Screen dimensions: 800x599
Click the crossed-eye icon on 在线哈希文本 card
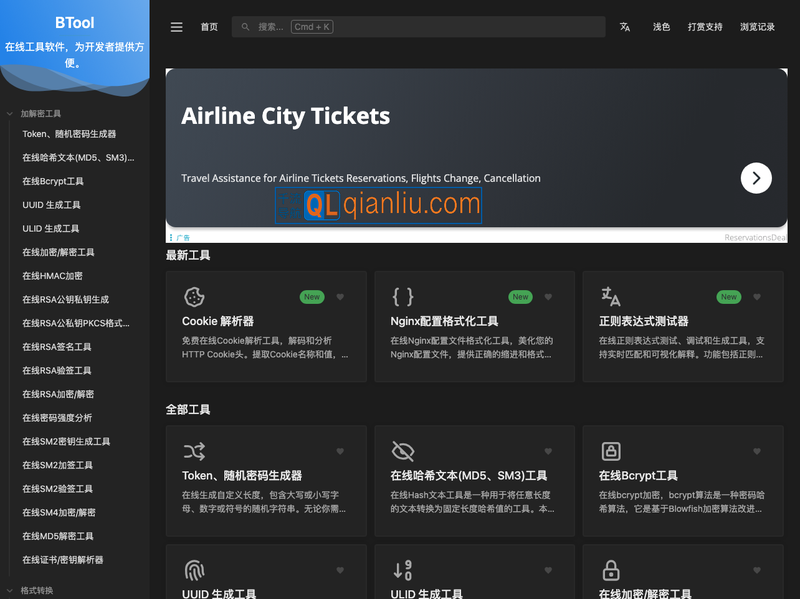(x=403, y=451)
